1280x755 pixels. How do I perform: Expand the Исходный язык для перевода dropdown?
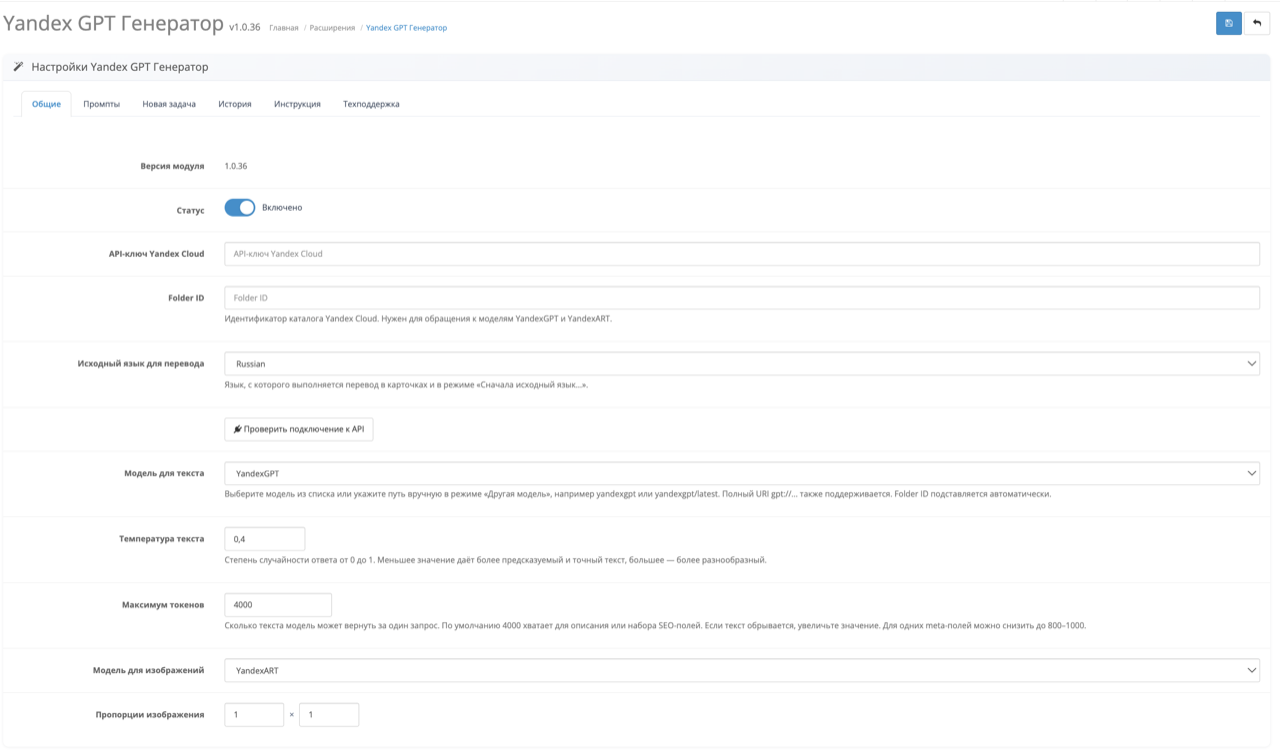pos(742,364)
